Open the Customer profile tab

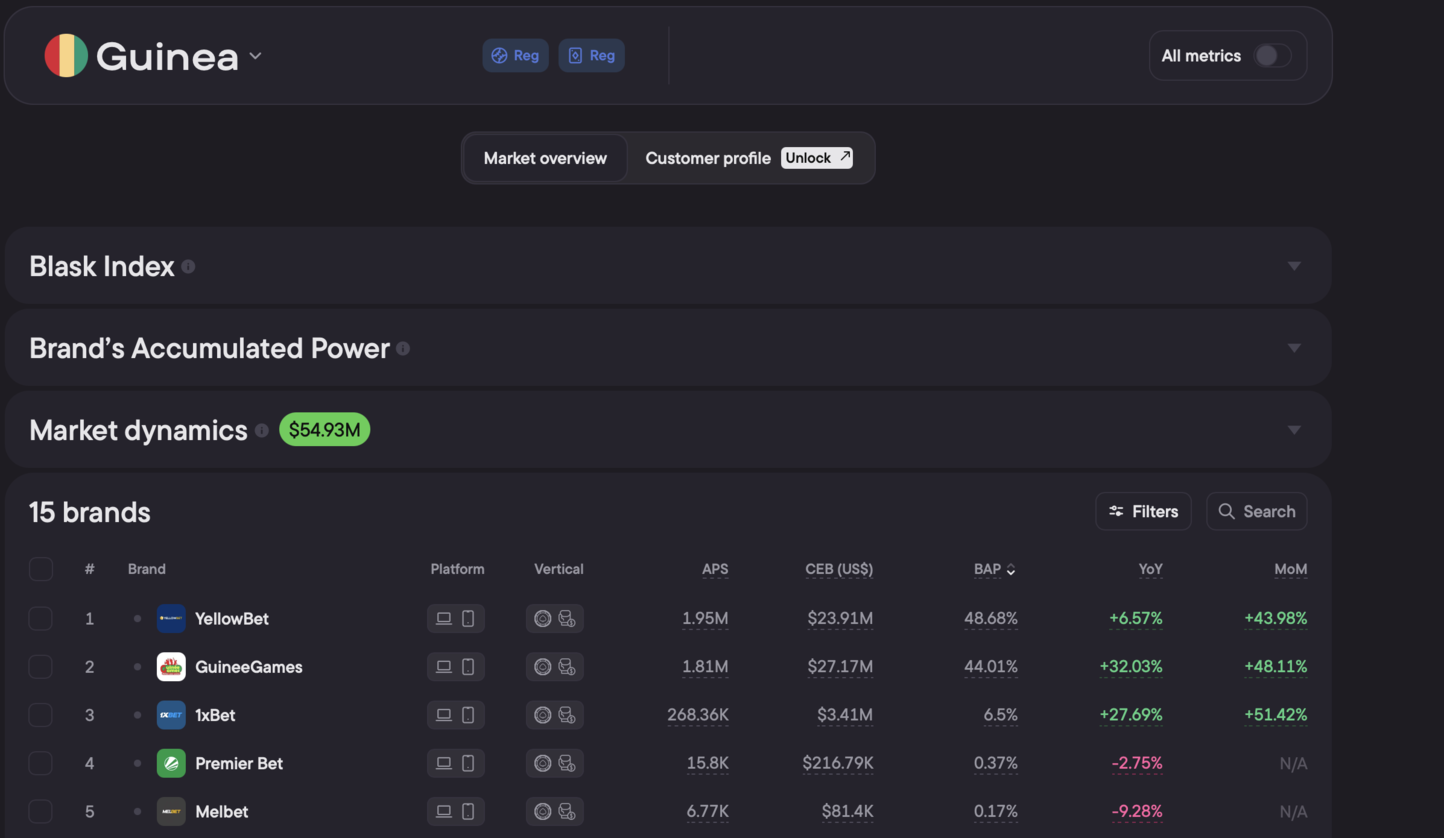pos(708,158)
